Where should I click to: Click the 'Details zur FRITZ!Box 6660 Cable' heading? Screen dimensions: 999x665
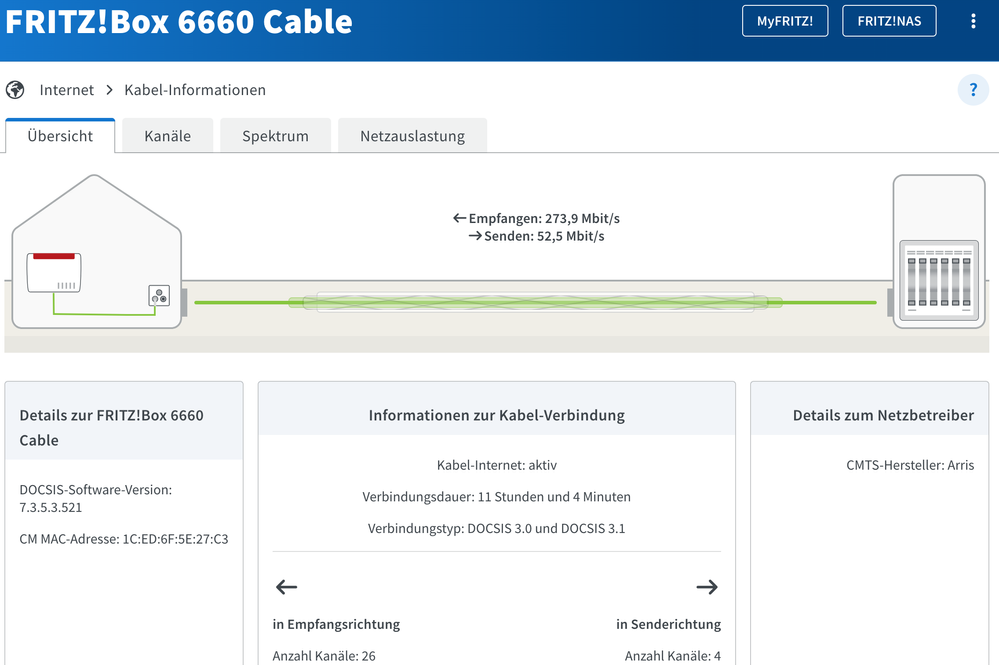tap(111, 427)
